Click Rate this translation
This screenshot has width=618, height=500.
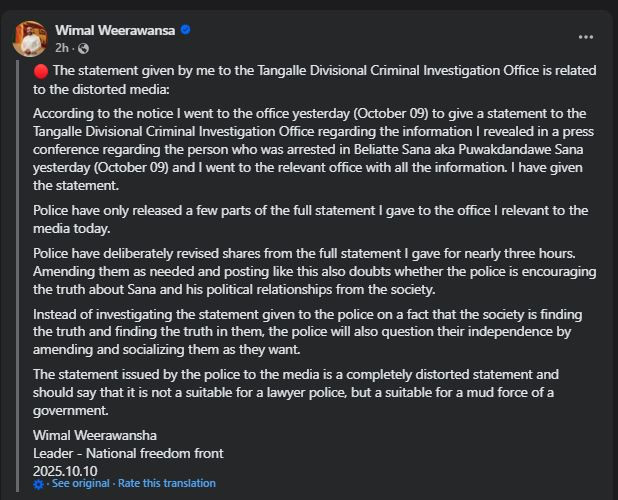(x=166, y=484)
